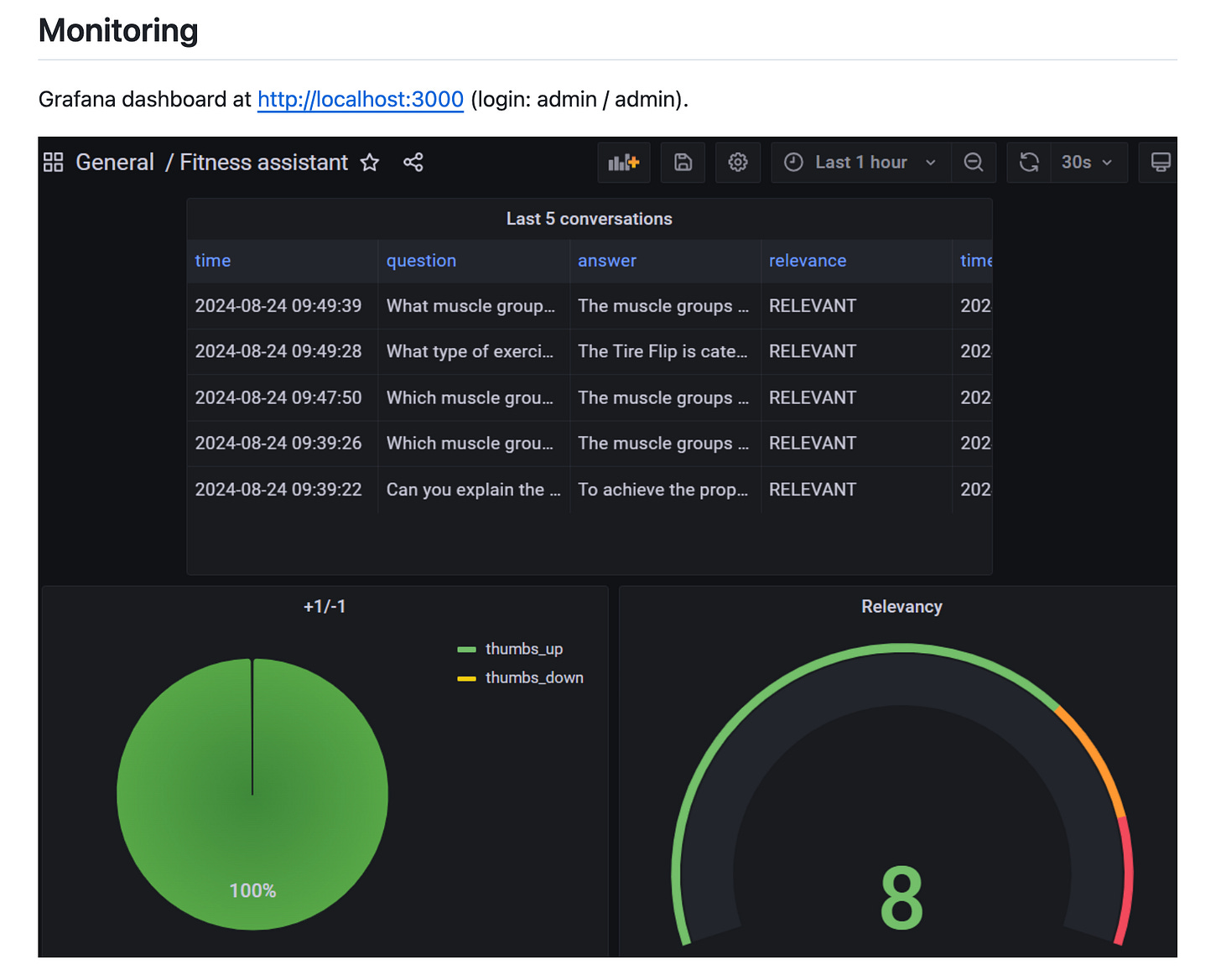
Task: Click the yellow thumbs_down color swatch
Action: (466, 678)
